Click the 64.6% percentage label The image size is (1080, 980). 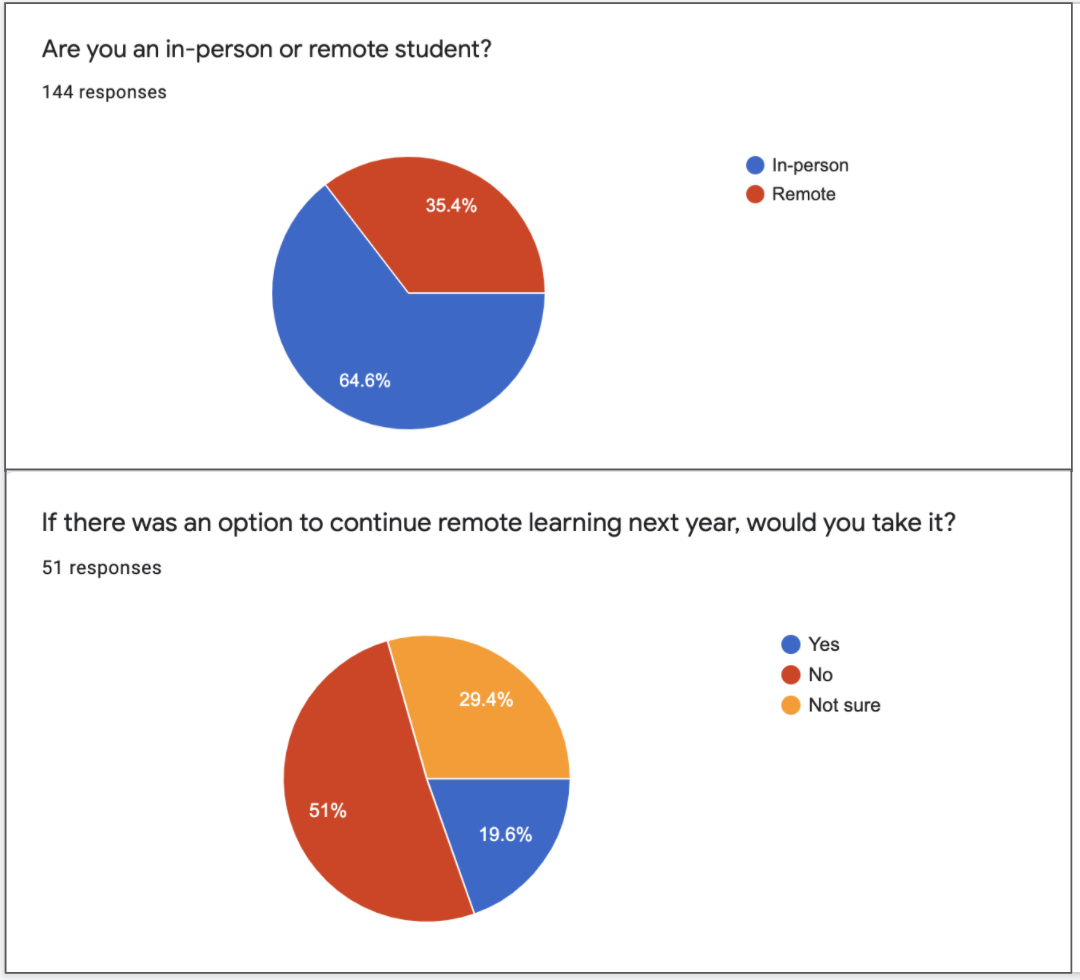coord(364,381)
